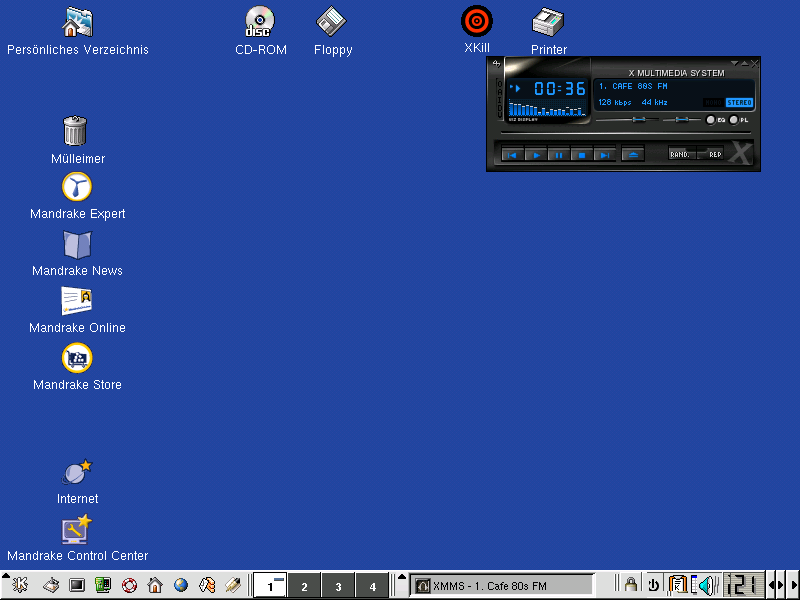Skip to next track in XMMS
This screenshot has width=800, height=600.
[x=605, y=155]
